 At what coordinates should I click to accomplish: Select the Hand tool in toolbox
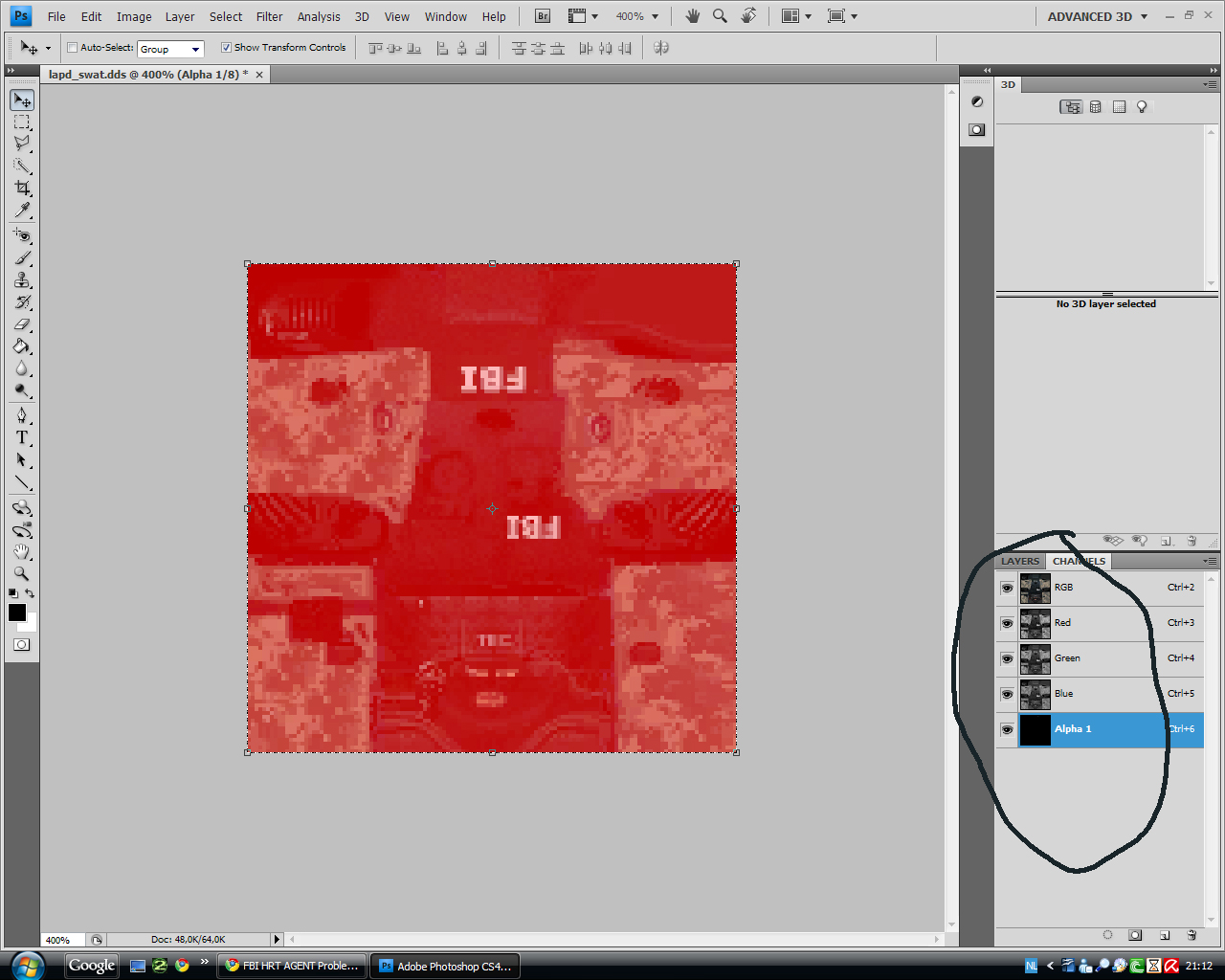22,551
